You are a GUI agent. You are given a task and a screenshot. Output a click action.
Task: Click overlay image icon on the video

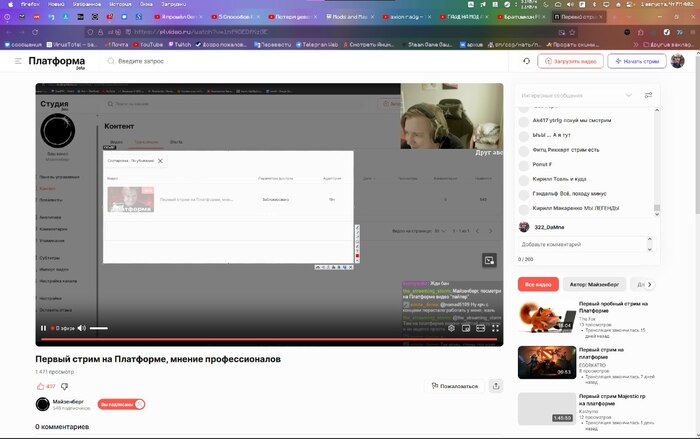(489, 260)
